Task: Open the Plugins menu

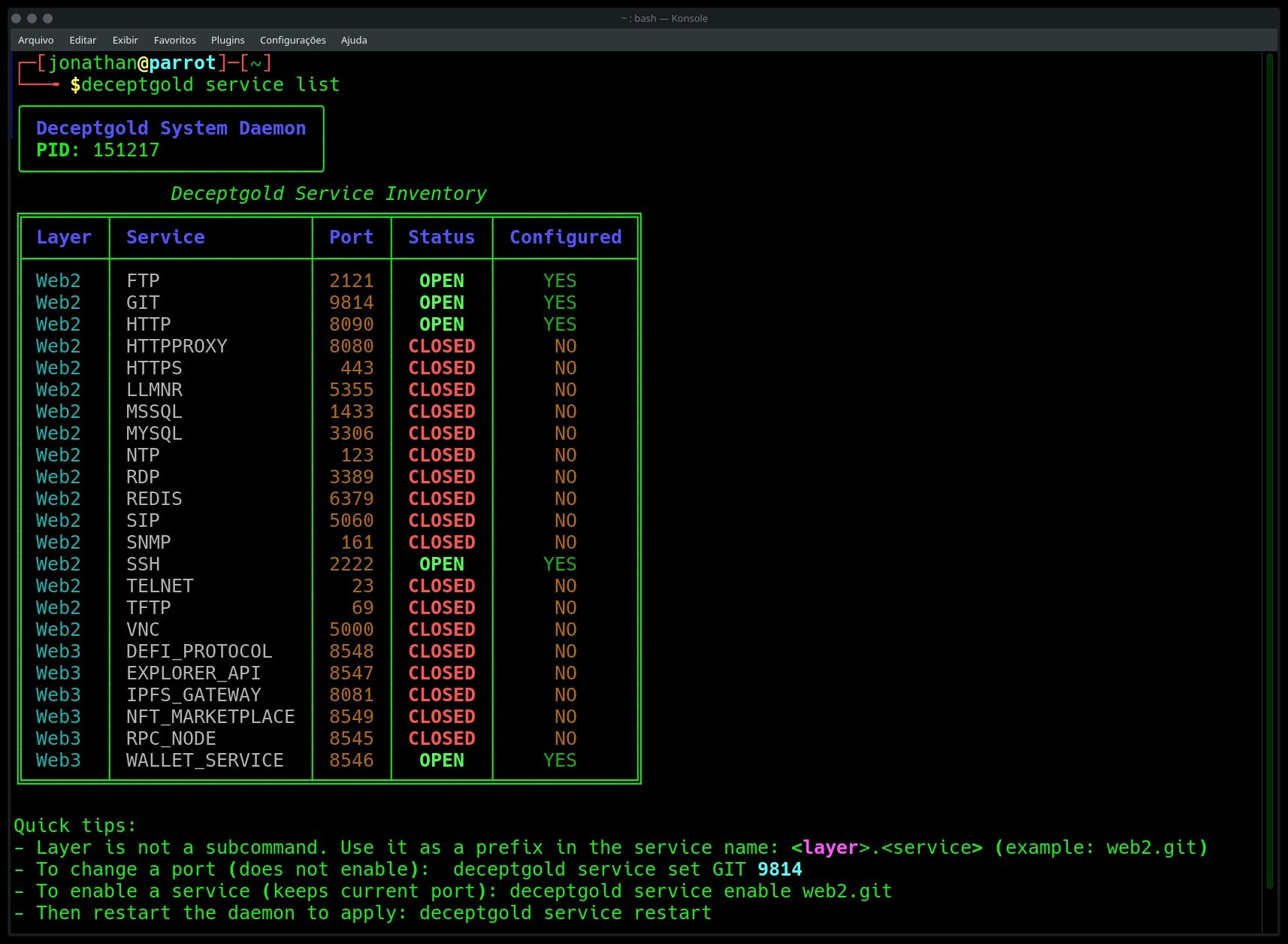Action: tap(228, 40)
